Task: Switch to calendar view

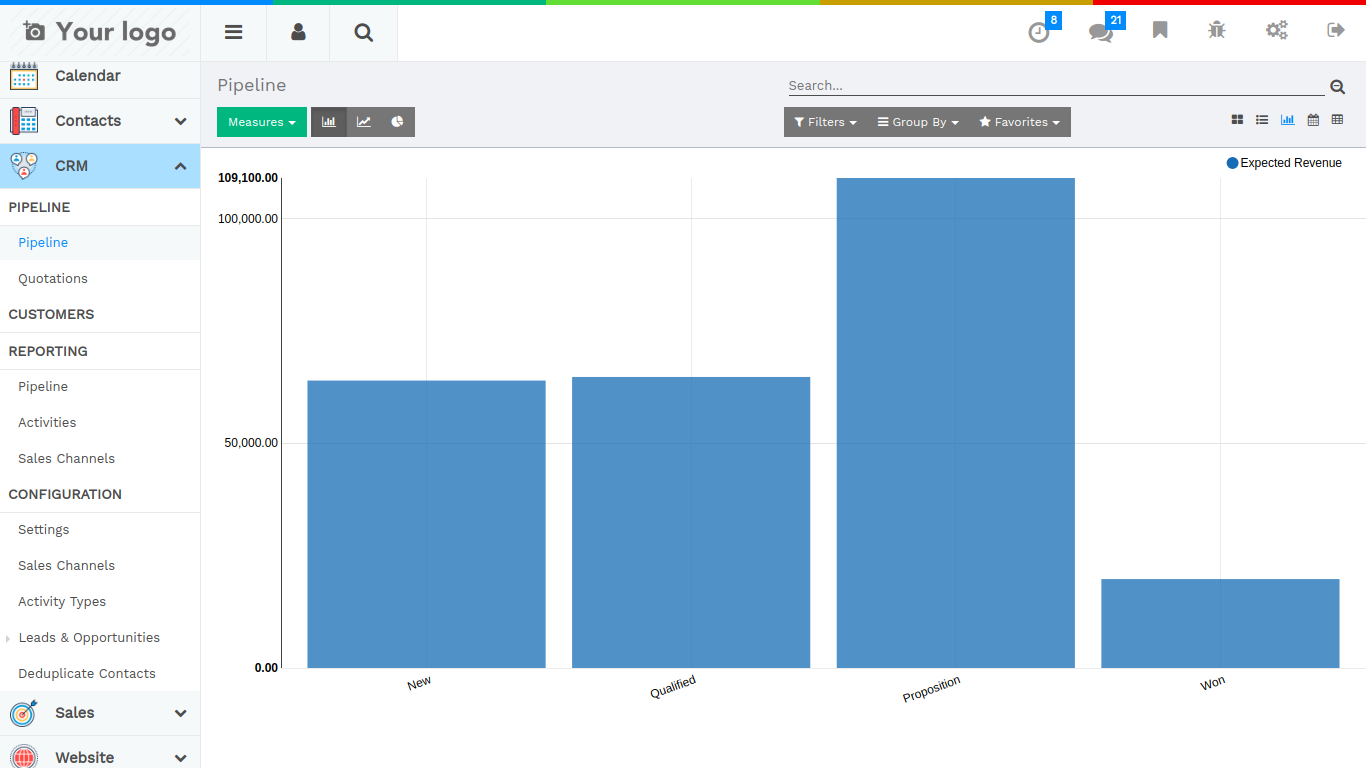Action: pyautogui.click(x=1313, y=120)
